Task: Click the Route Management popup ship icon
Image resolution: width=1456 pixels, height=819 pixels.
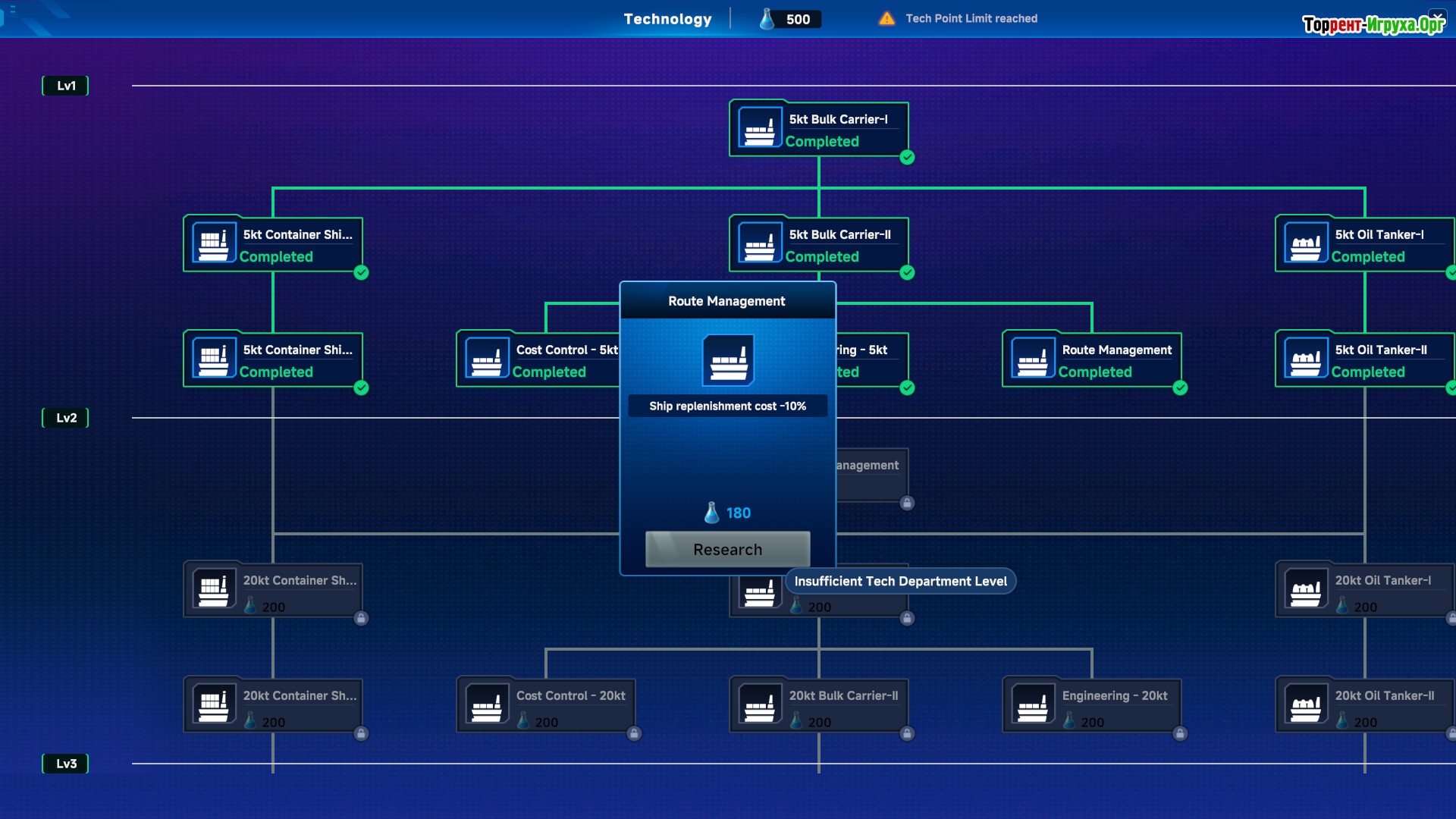Action: coord(728,360)
